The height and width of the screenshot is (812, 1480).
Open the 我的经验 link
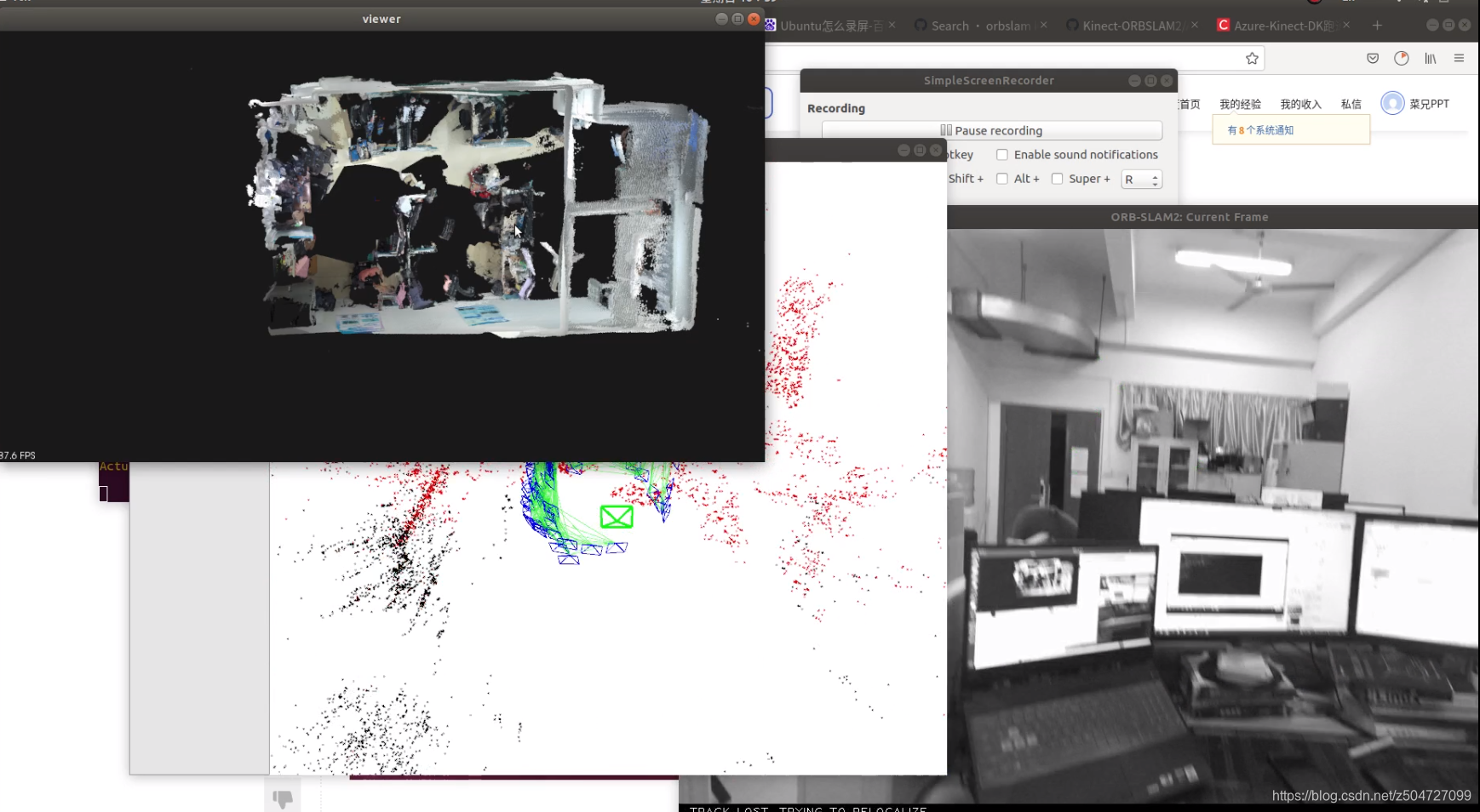pos(1240,104)
